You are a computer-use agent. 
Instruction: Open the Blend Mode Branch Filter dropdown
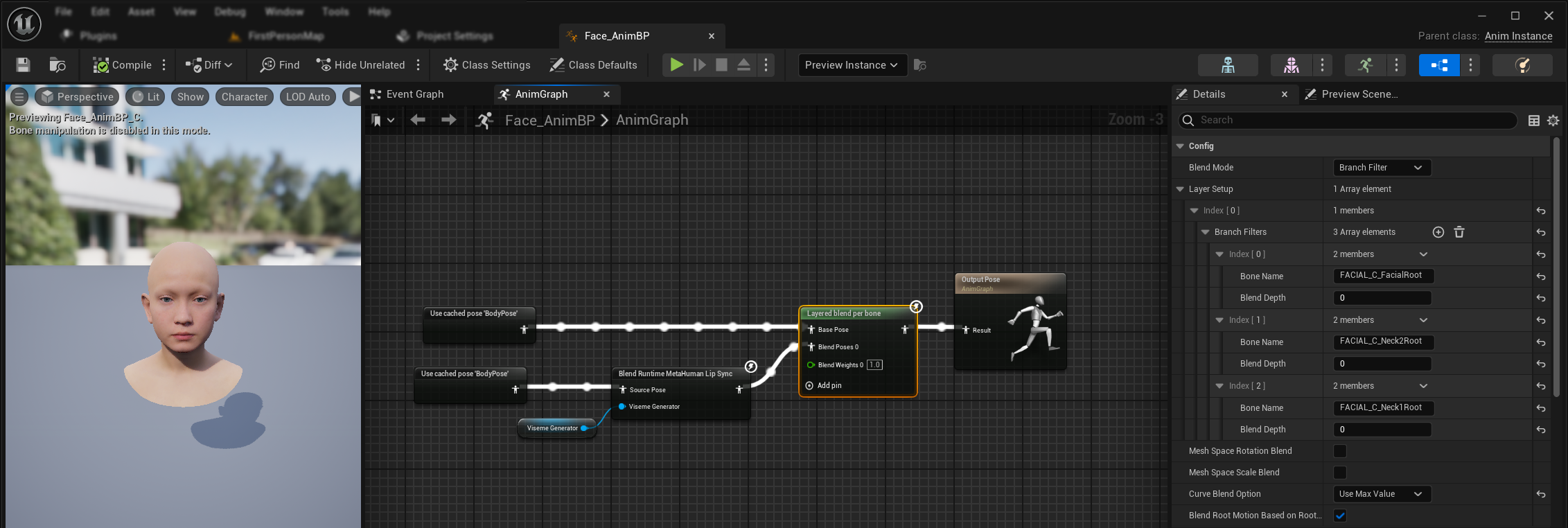coord(1381,168)
